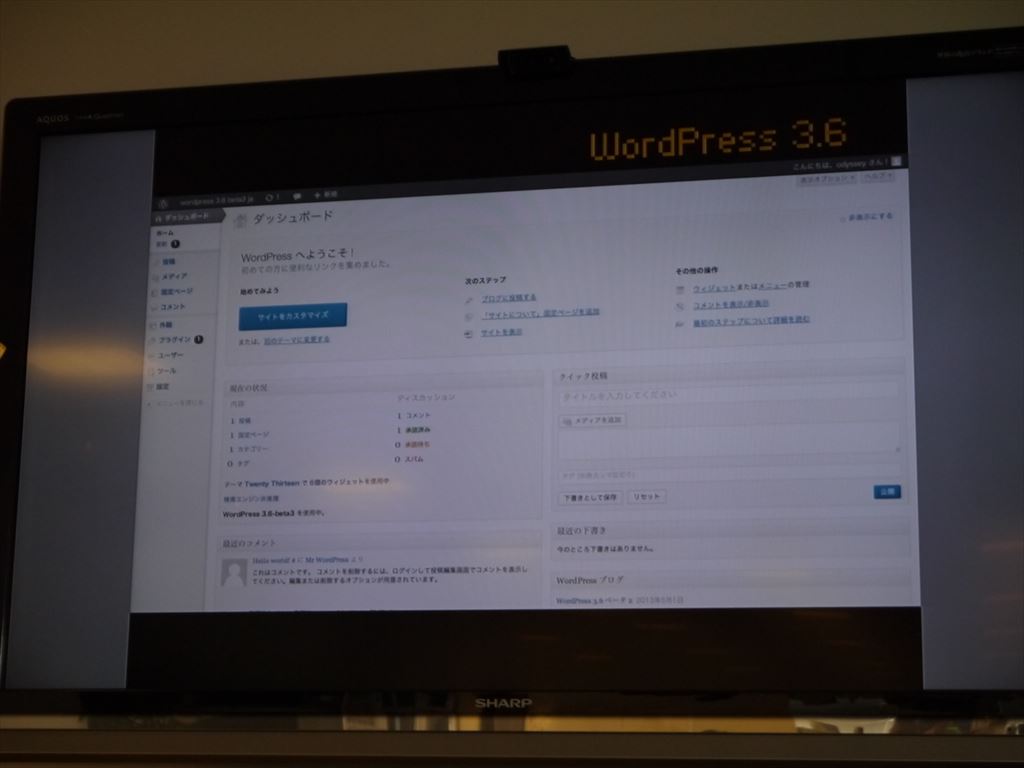Click the サイトを表示 link

[502, 332]
